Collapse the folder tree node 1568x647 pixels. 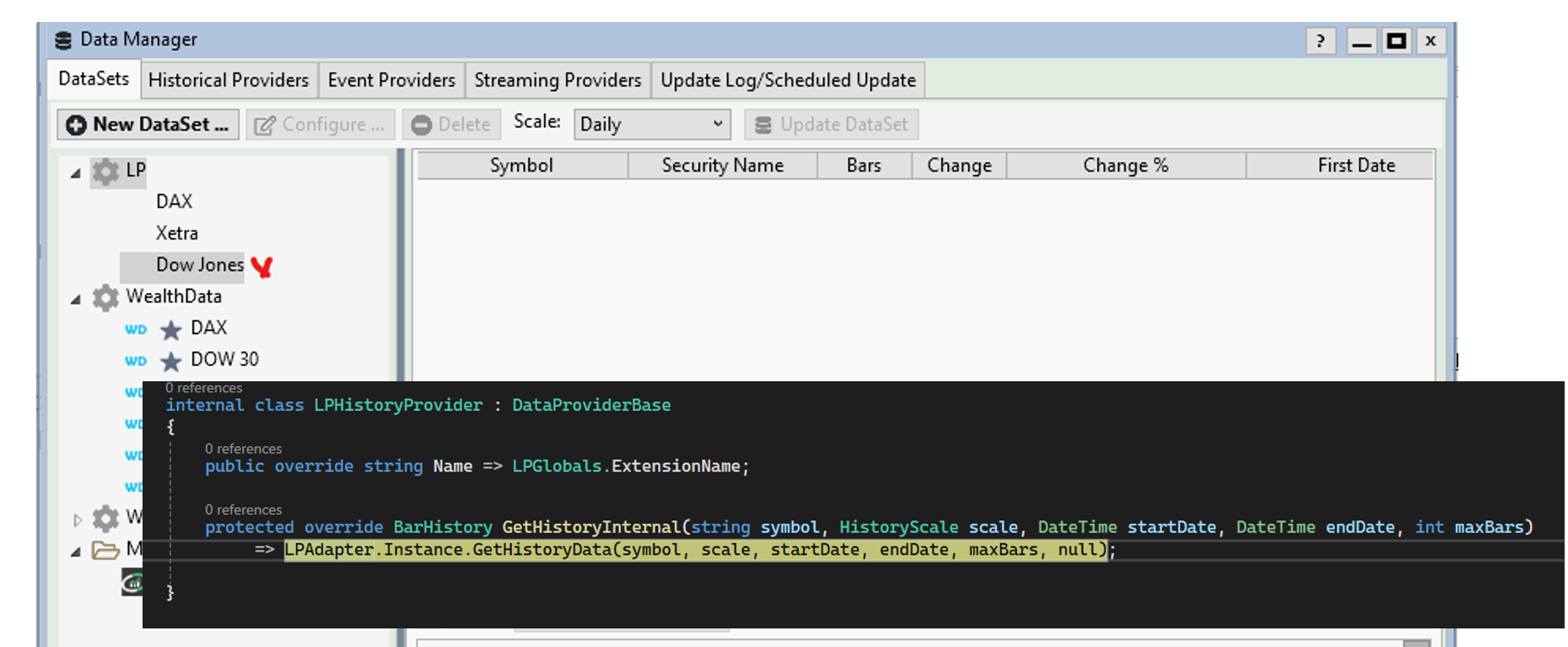[76, 552]
